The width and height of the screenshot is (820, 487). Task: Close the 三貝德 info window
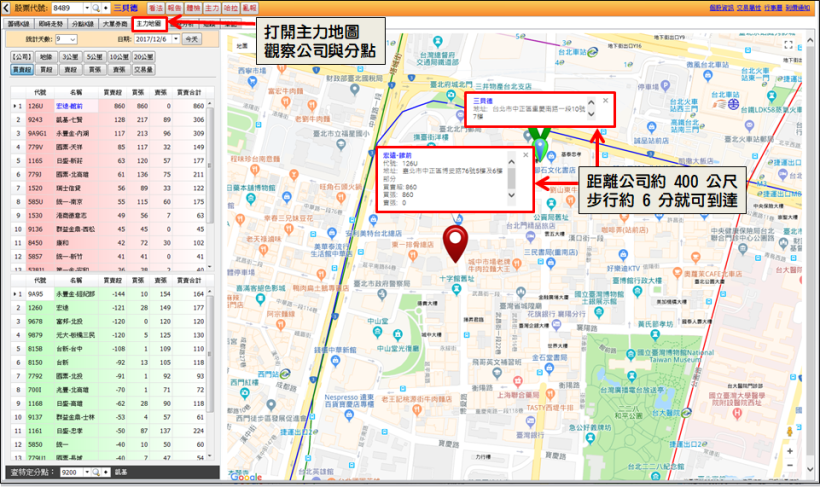tap(605, 100)
